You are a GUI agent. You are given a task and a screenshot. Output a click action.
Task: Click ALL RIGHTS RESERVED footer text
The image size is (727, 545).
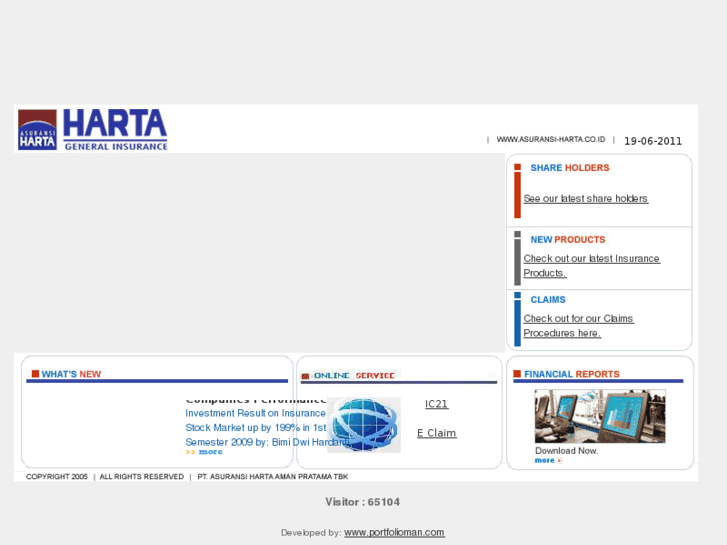(x=141, y=477)
